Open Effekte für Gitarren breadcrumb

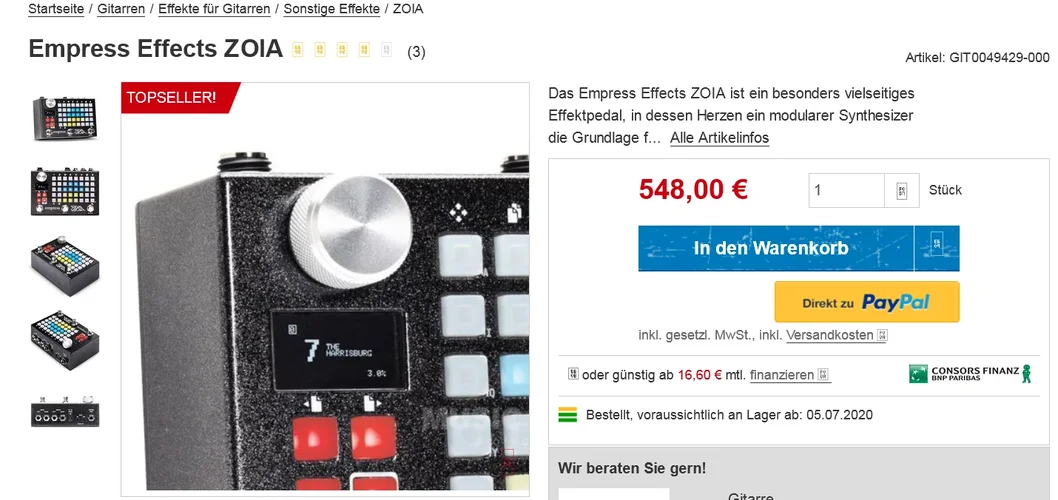(215, 9)
